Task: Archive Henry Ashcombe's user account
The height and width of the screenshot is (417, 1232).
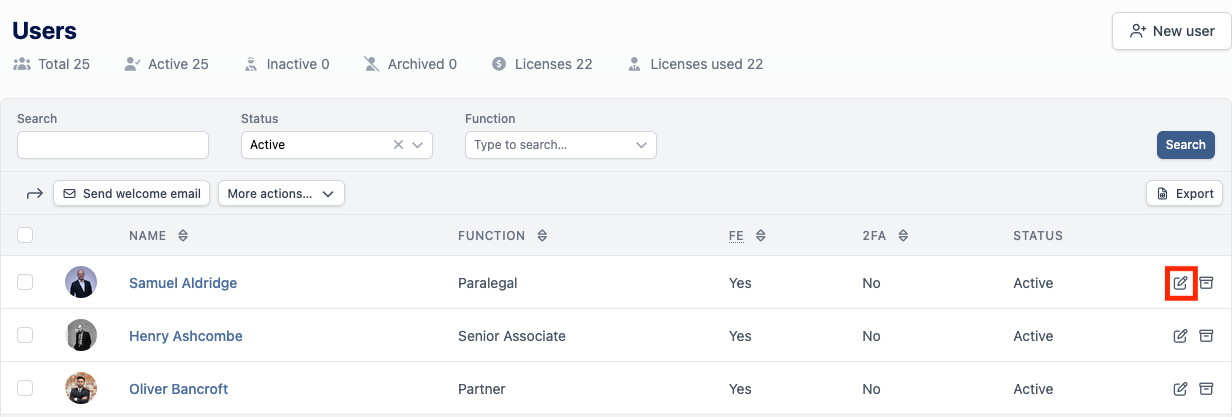Action: coord(1206,336)
